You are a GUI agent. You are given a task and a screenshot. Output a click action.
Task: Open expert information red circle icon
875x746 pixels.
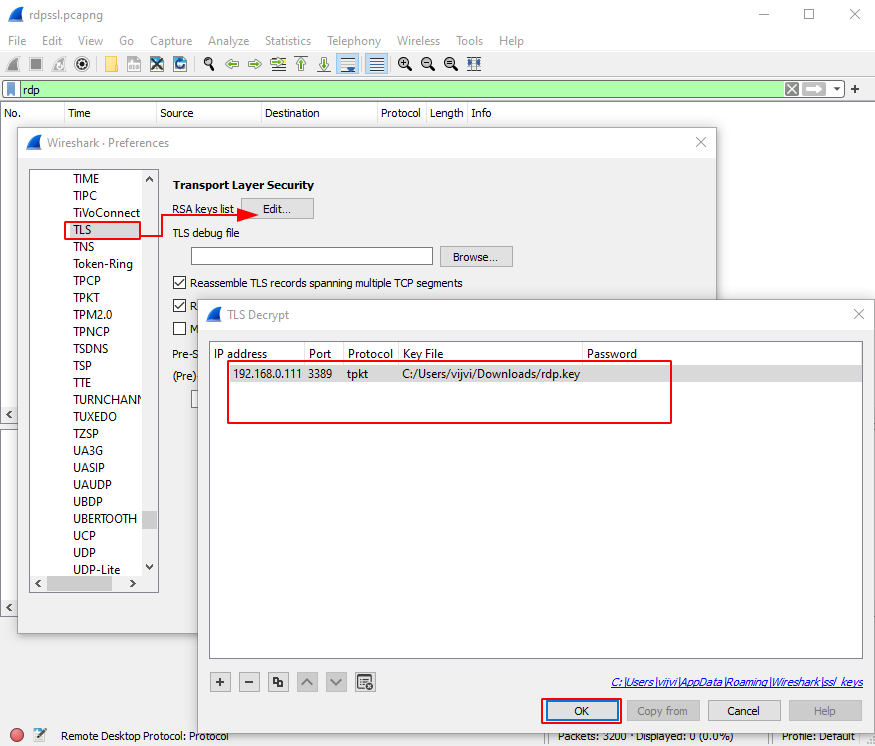17,735
